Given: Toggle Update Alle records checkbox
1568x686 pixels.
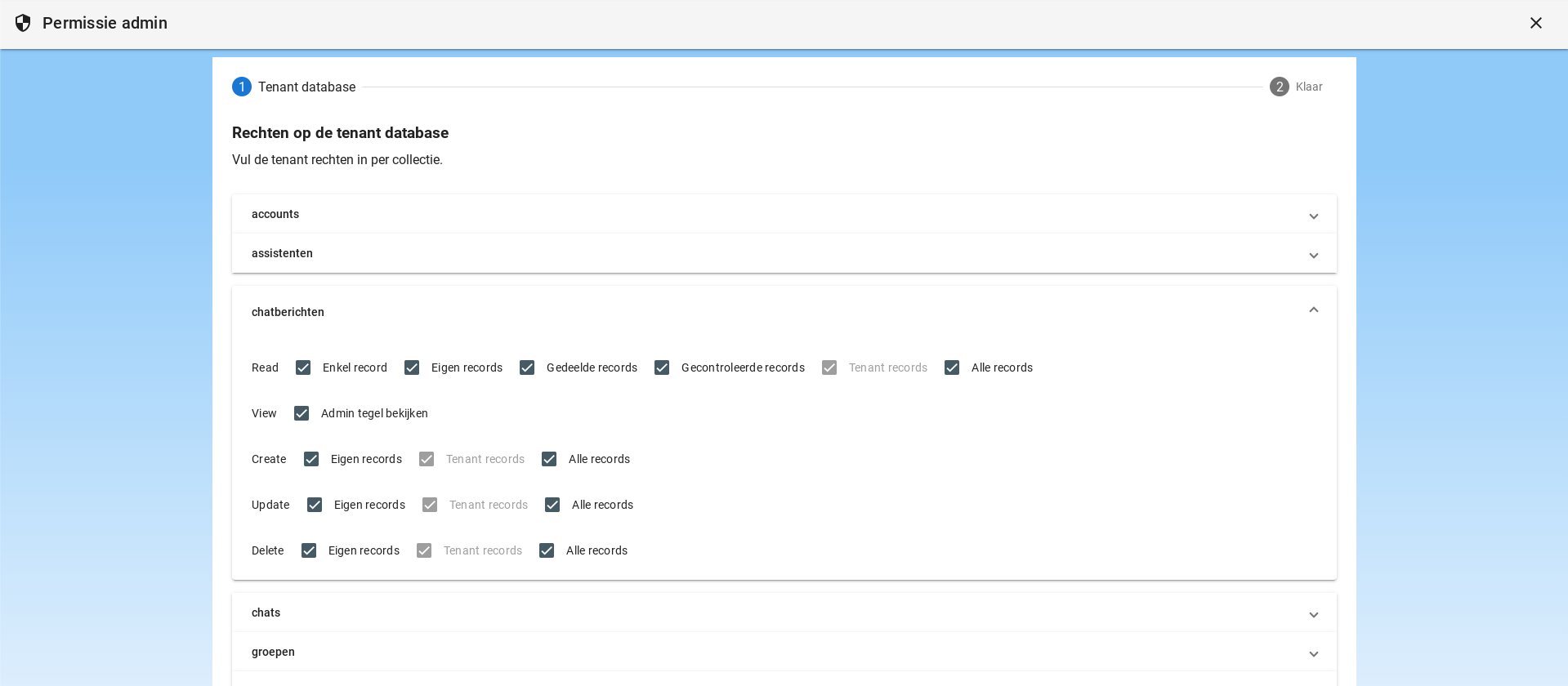Looking at the screenshot, I should tap(552, 505).
